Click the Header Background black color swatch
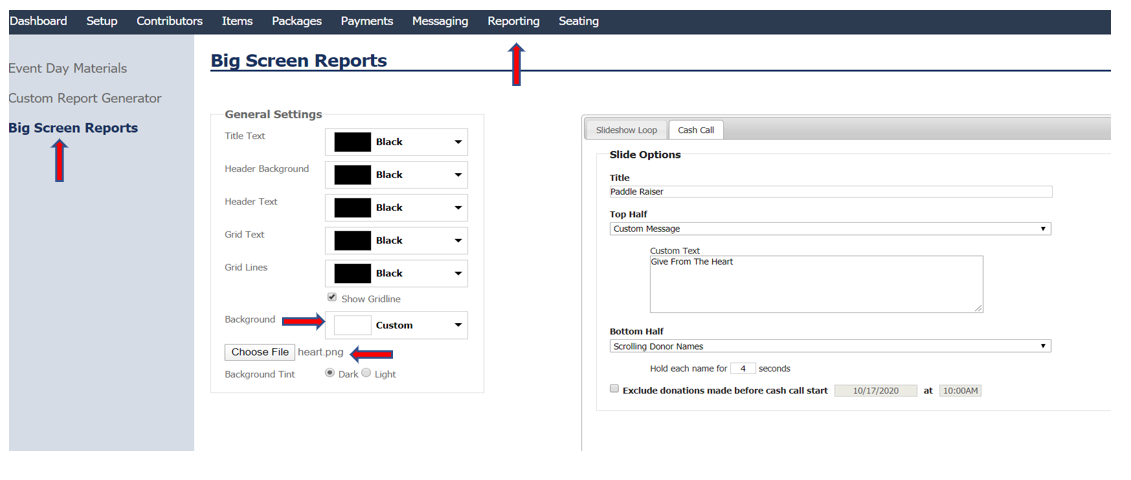1131x480 pixels. click(x=352, y=175)
